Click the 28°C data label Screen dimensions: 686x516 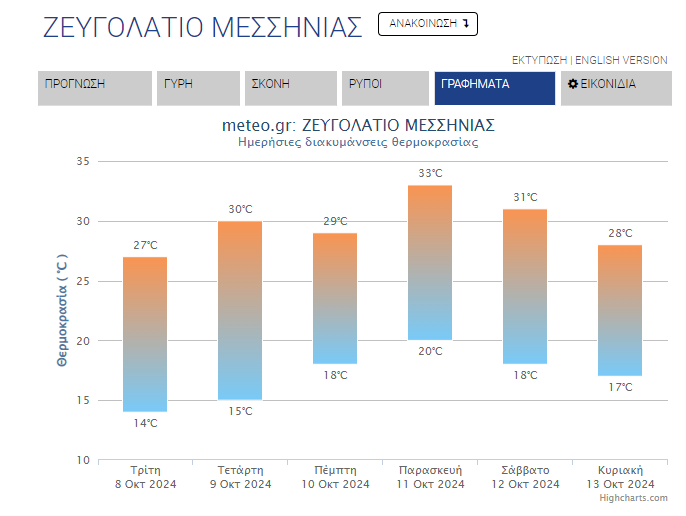(x=620, y=233)
